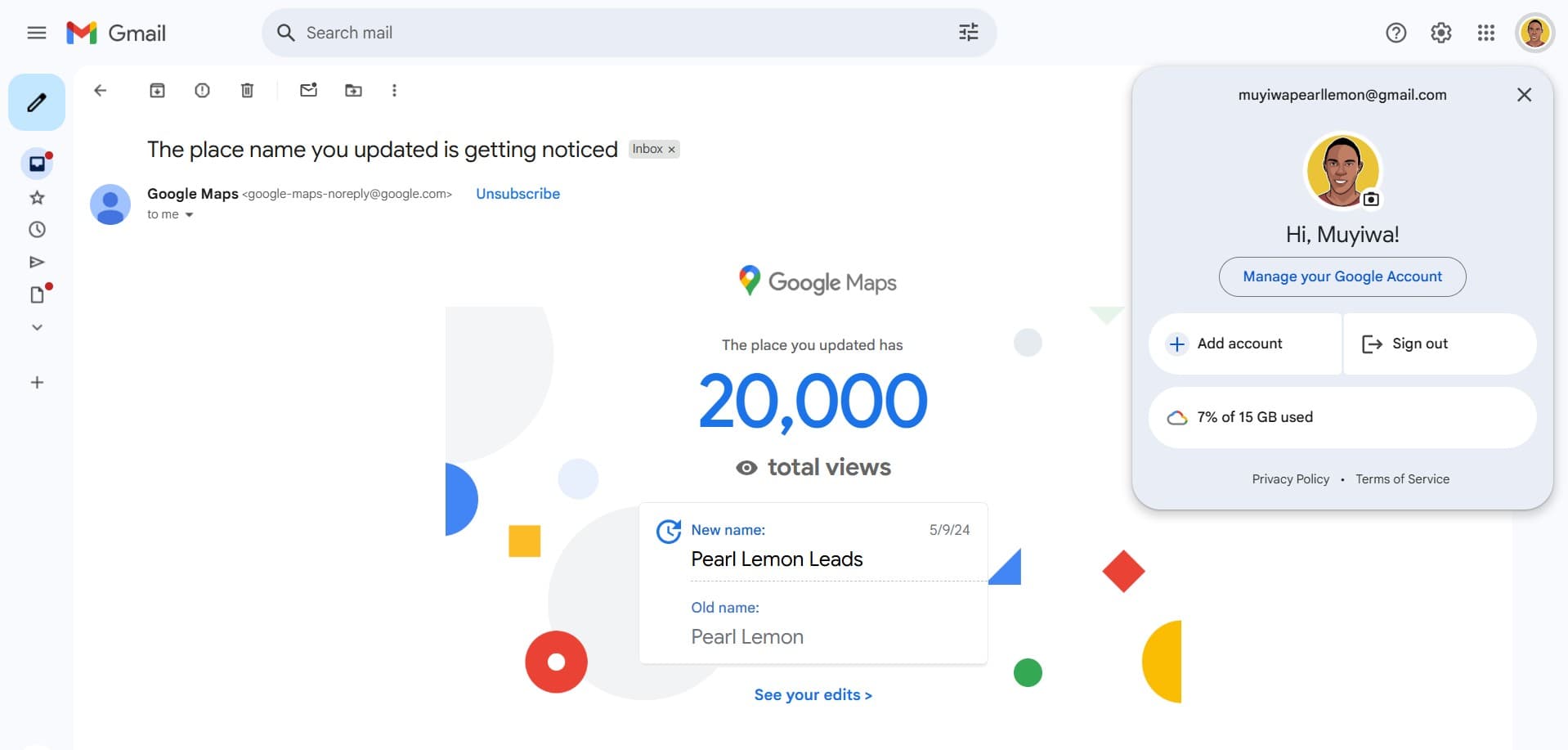Click the email subject line heading
Image resolution: width=1568 pixels, height=750 pixels.
[x=382, y=150]
